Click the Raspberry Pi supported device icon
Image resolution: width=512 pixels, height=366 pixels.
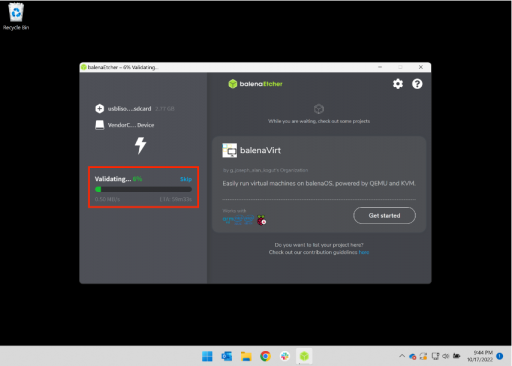coord(262,220)
